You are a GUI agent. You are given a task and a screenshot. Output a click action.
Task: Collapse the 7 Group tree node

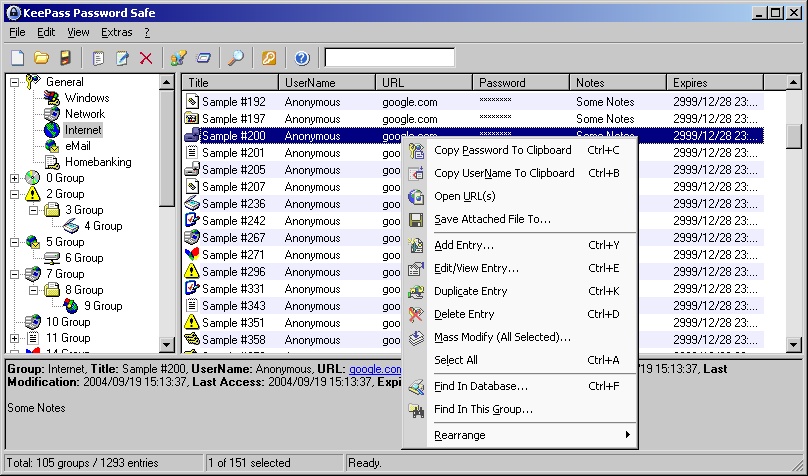14,274
